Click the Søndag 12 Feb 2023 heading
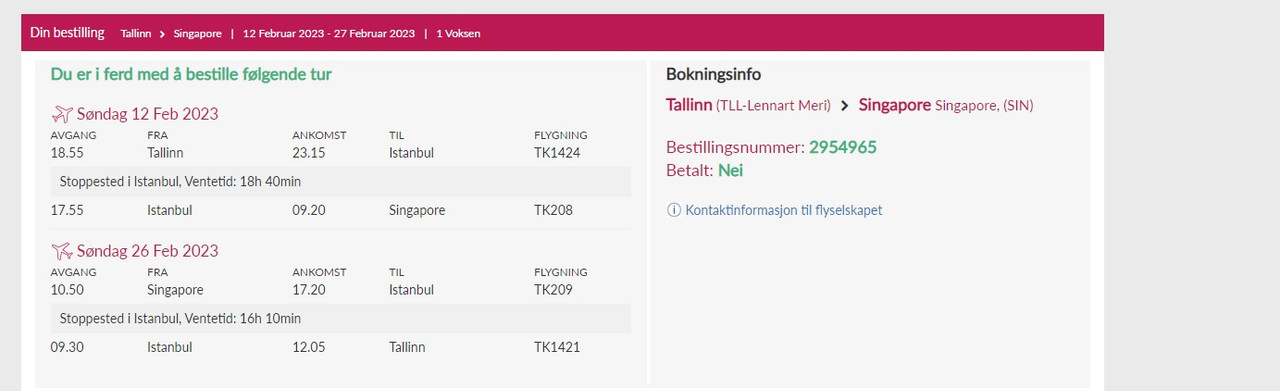1280x391 pixels. tap(148, 114)
